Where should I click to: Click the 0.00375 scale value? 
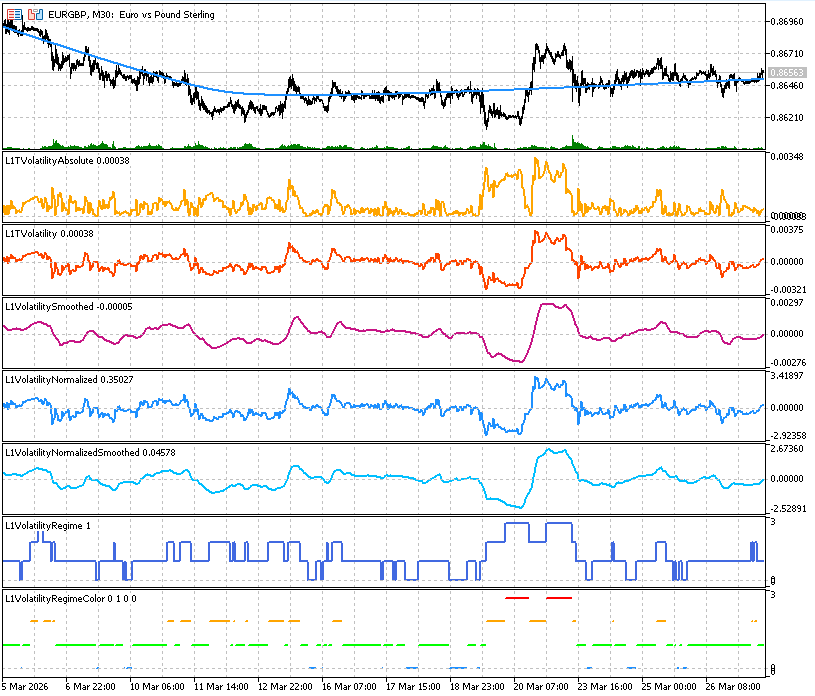coord(787,230)
